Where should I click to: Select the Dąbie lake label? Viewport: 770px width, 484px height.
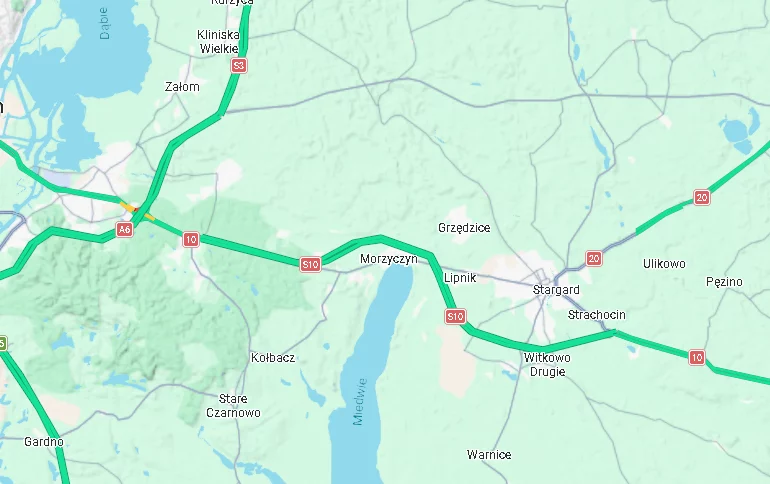click(104, 24)
